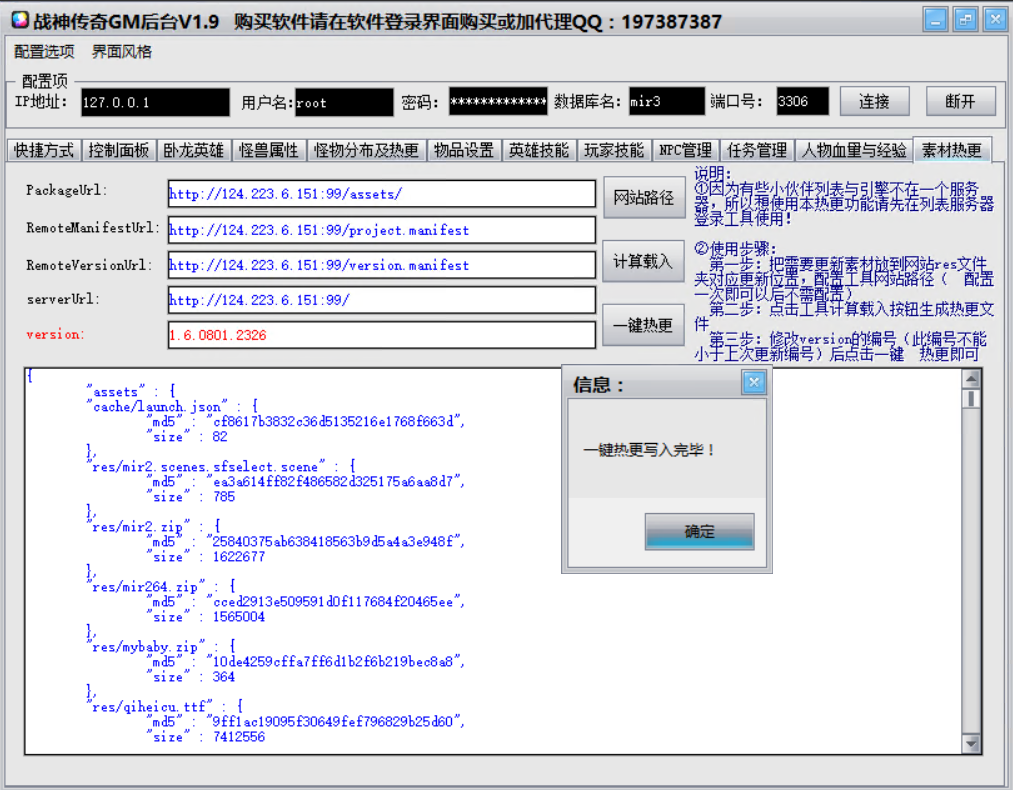Click into the RemoteVersionUrl field
This screenshot has width=1013, height=790.
tap(381, 265)
